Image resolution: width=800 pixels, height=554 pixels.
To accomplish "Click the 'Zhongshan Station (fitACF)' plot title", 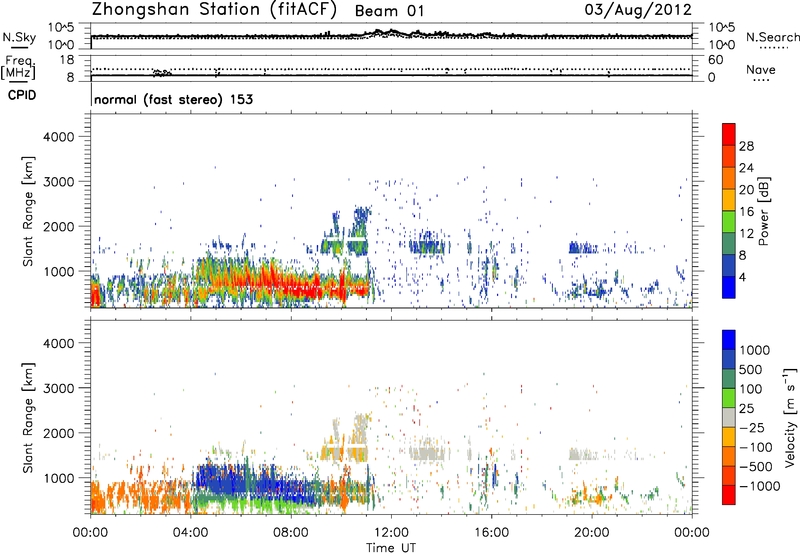I will [214, 10].
